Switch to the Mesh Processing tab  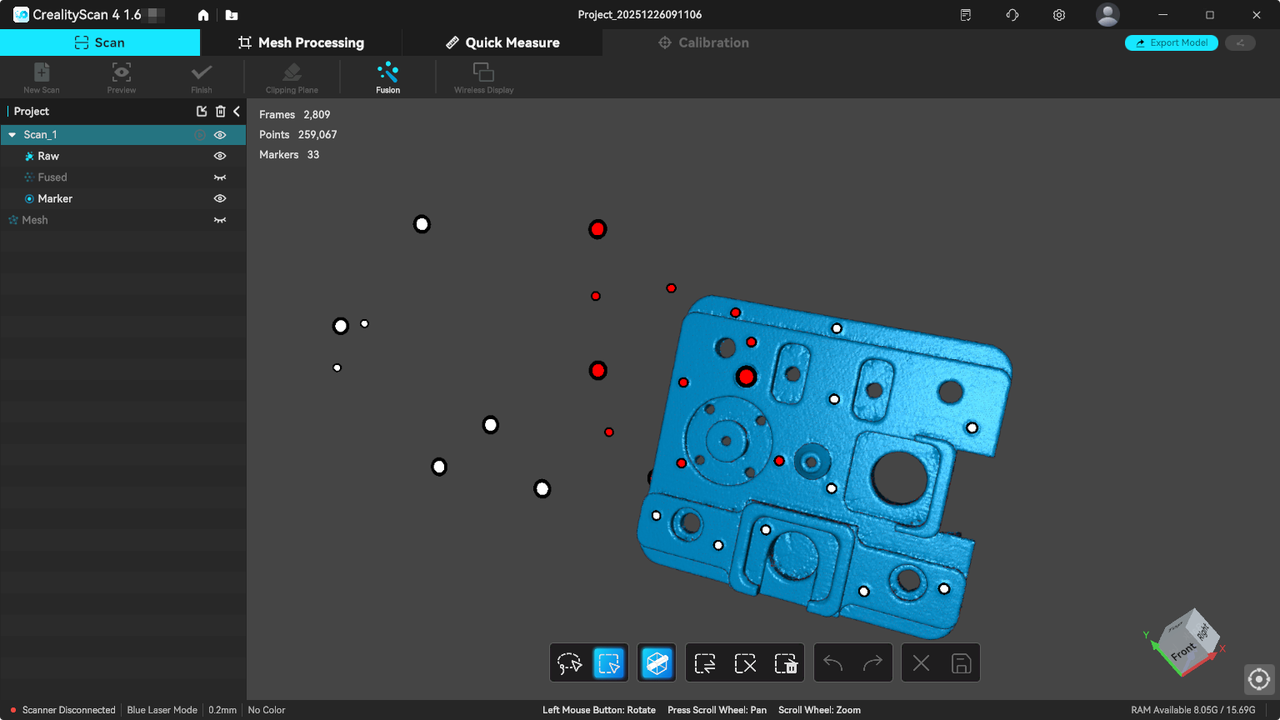pyautogui.click(x=301, y=43)
